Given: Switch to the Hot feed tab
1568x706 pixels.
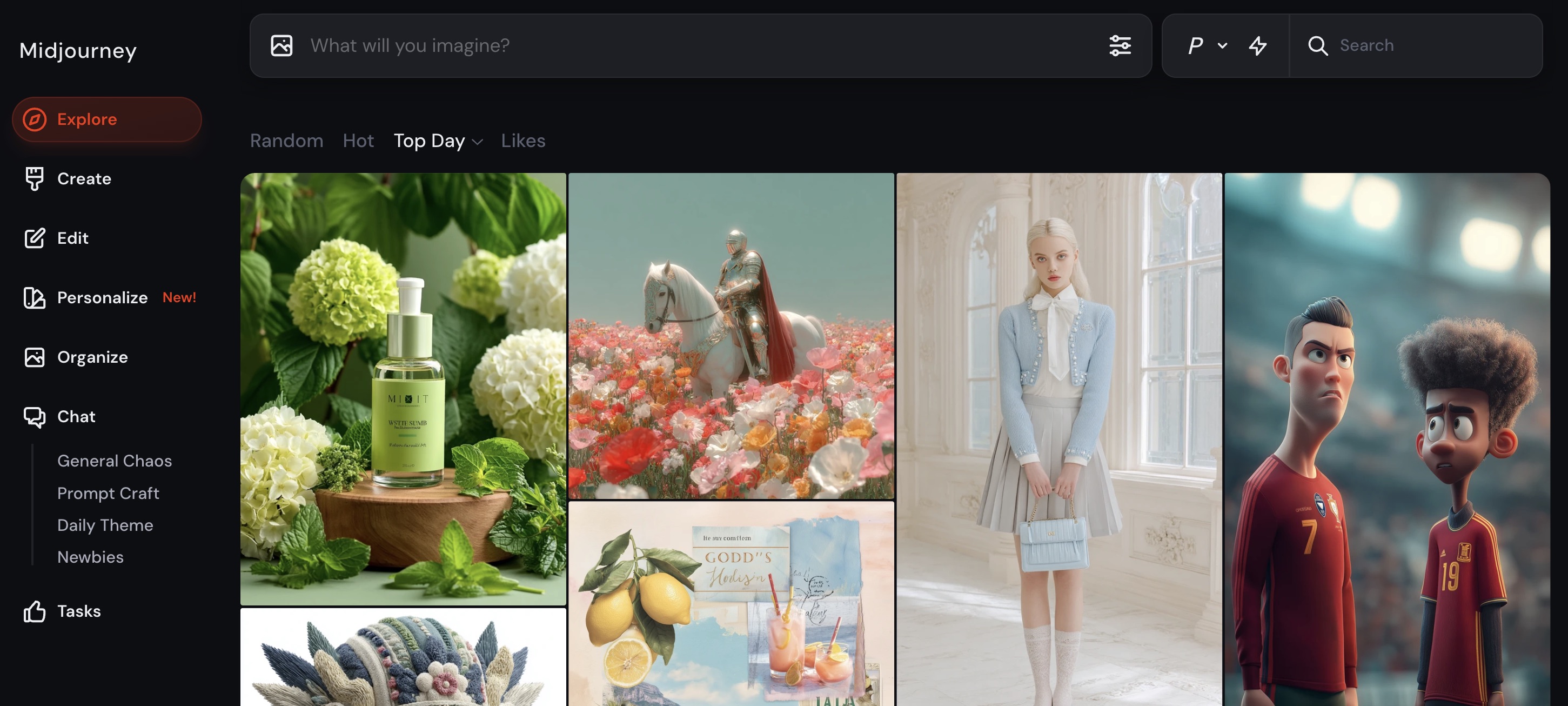Looking at the screenshot, I should 358,141.
